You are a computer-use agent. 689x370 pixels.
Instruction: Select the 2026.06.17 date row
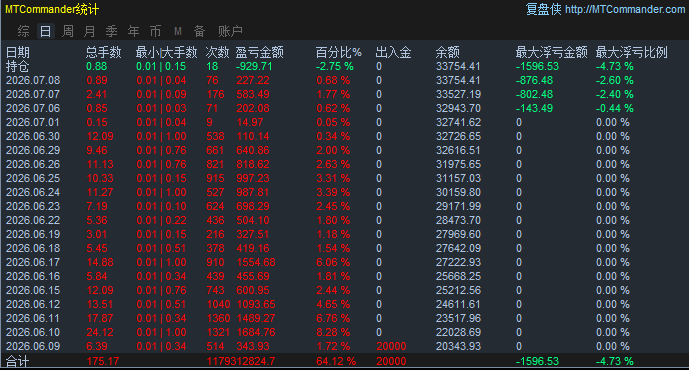[33, 262]
